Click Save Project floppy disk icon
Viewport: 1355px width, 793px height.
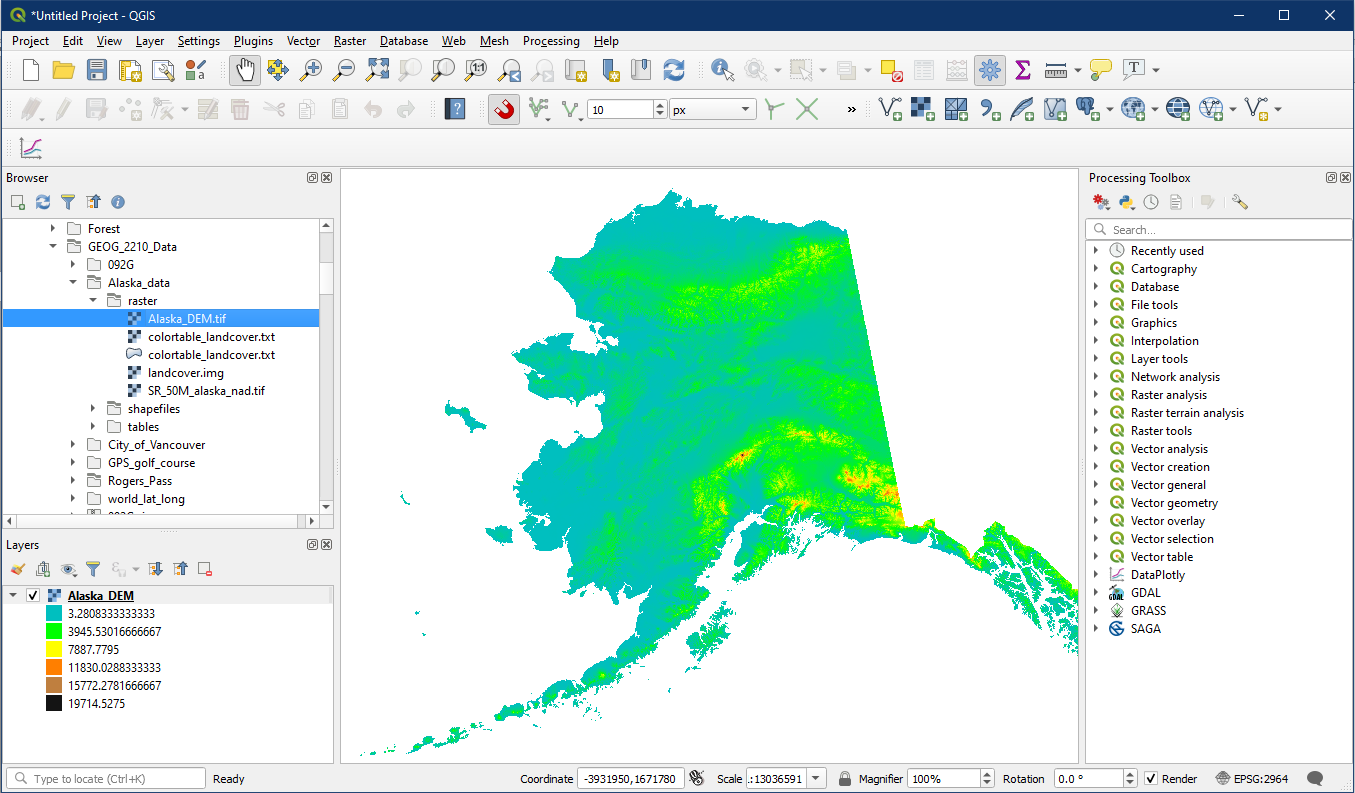tap(97, 70)
